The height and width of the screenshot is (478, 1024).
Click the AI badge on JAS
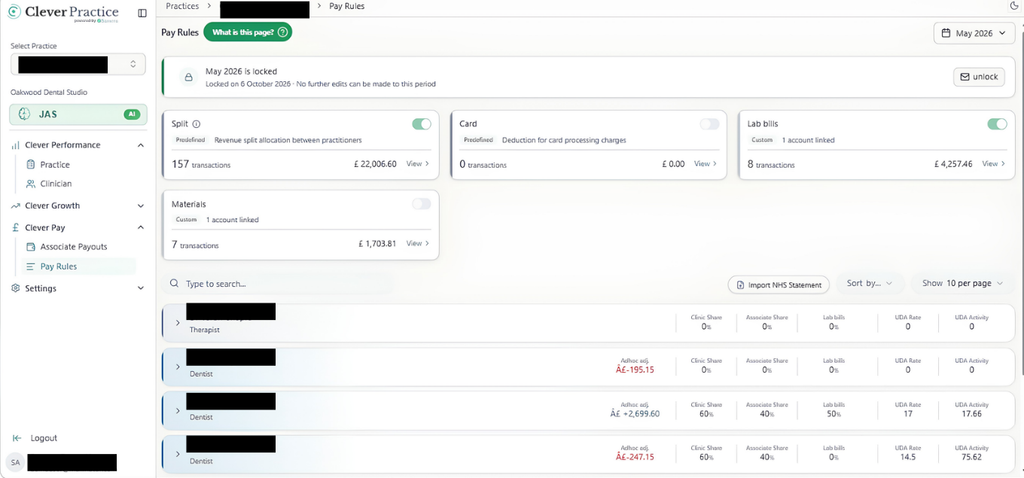pyautogui.click(x=132, y=114)
